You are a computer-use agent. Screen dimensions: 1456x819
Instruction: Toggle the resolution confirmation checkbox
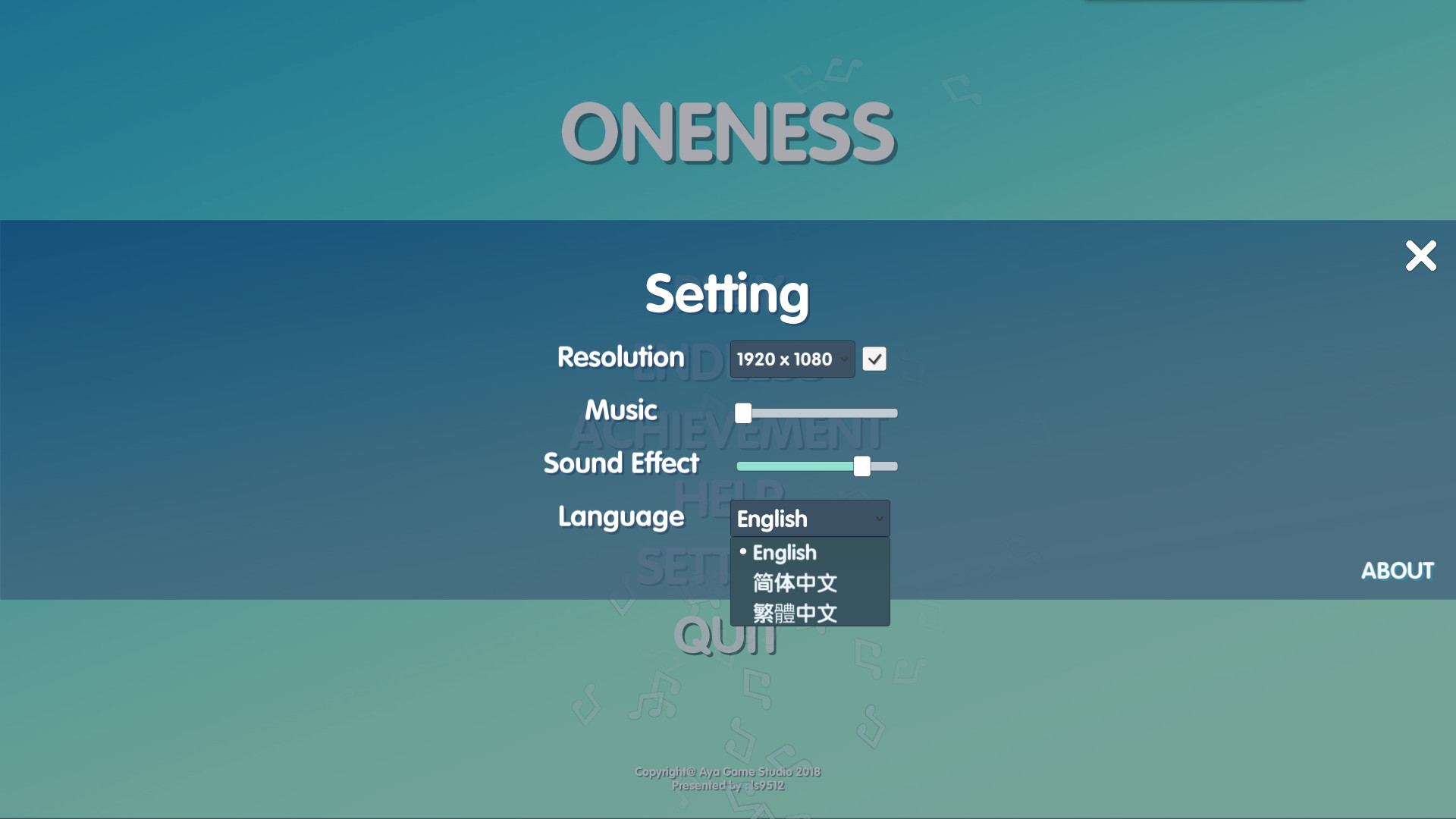click(875, 359)
